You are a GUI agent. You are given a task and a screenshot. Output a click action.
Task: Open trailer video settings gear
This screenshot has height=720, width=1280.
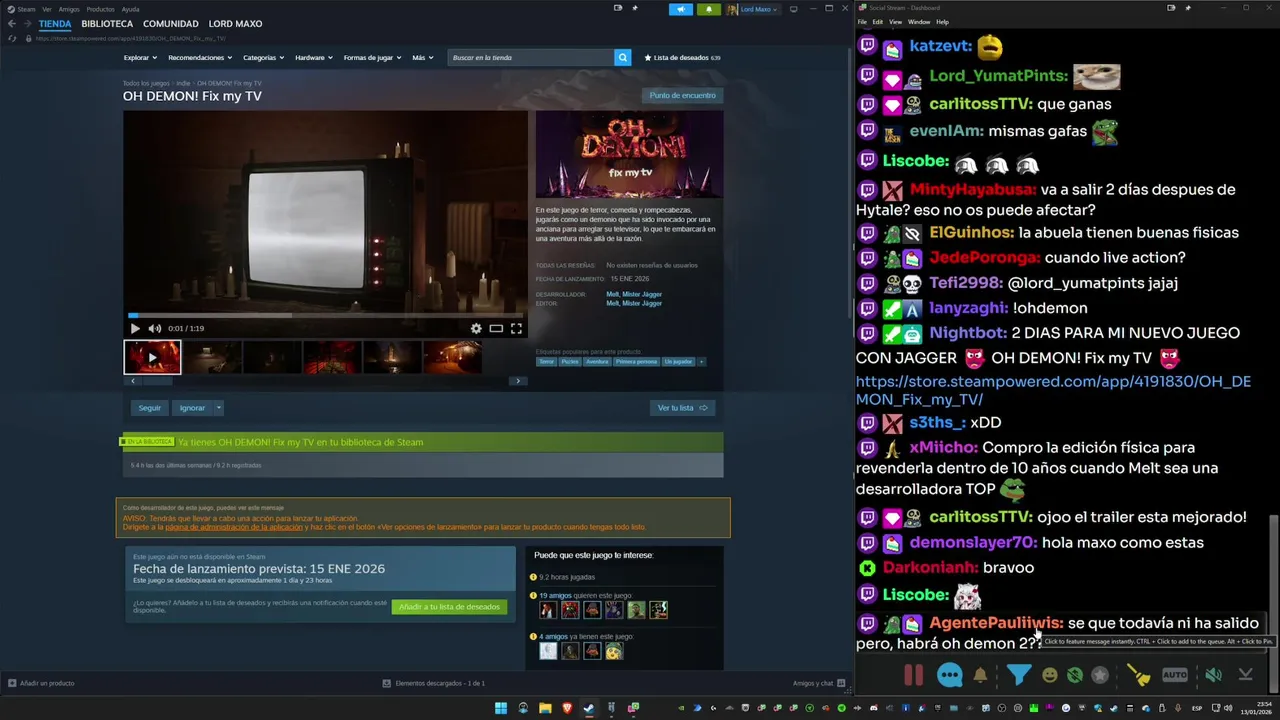tap(476, 328)
